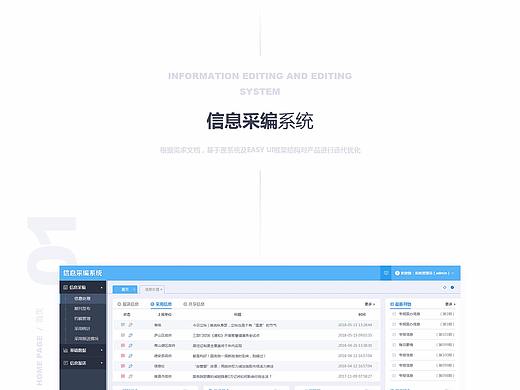
Task: Click the round user avatar icon in the header
Action: tap(397, 273)
